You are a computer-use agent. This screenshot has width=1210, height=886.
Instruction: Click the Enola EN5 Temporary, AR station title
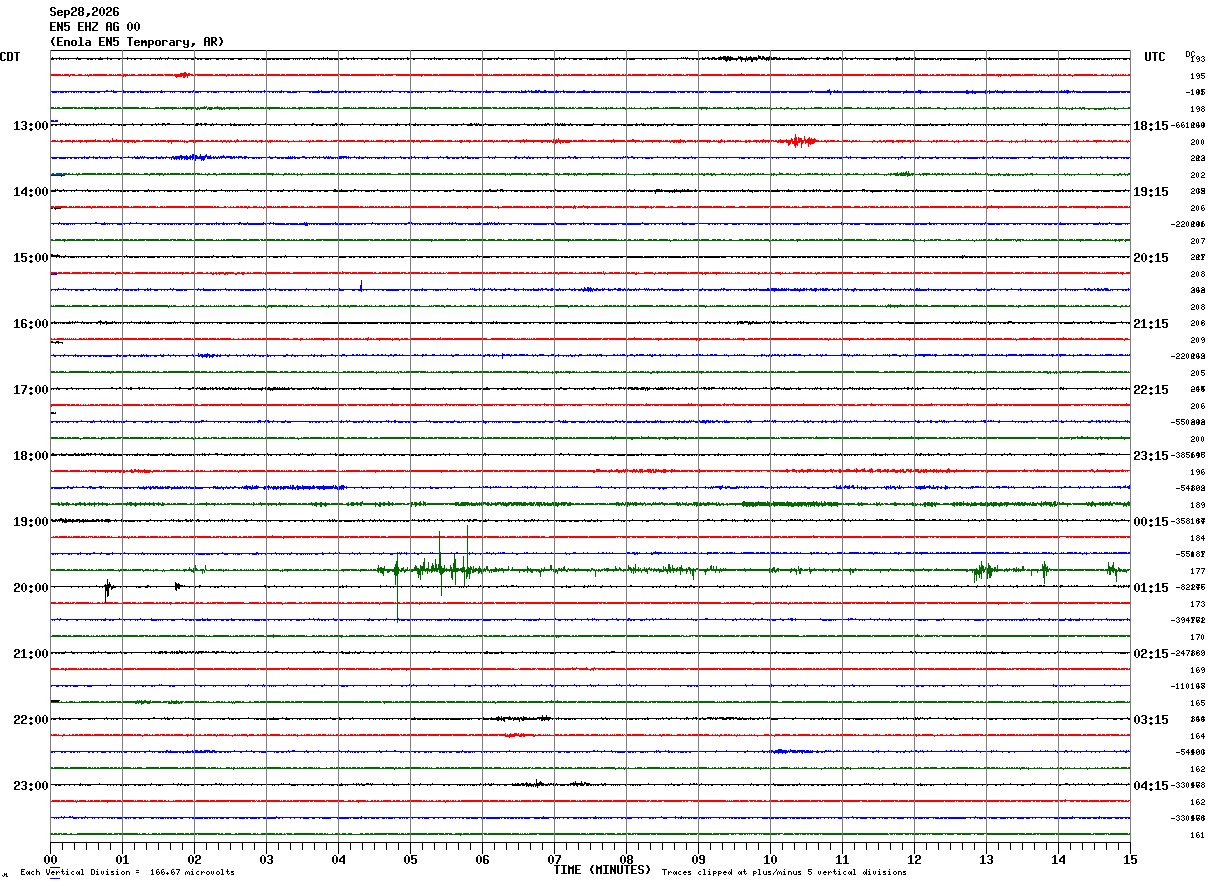(x=137, y=42)
